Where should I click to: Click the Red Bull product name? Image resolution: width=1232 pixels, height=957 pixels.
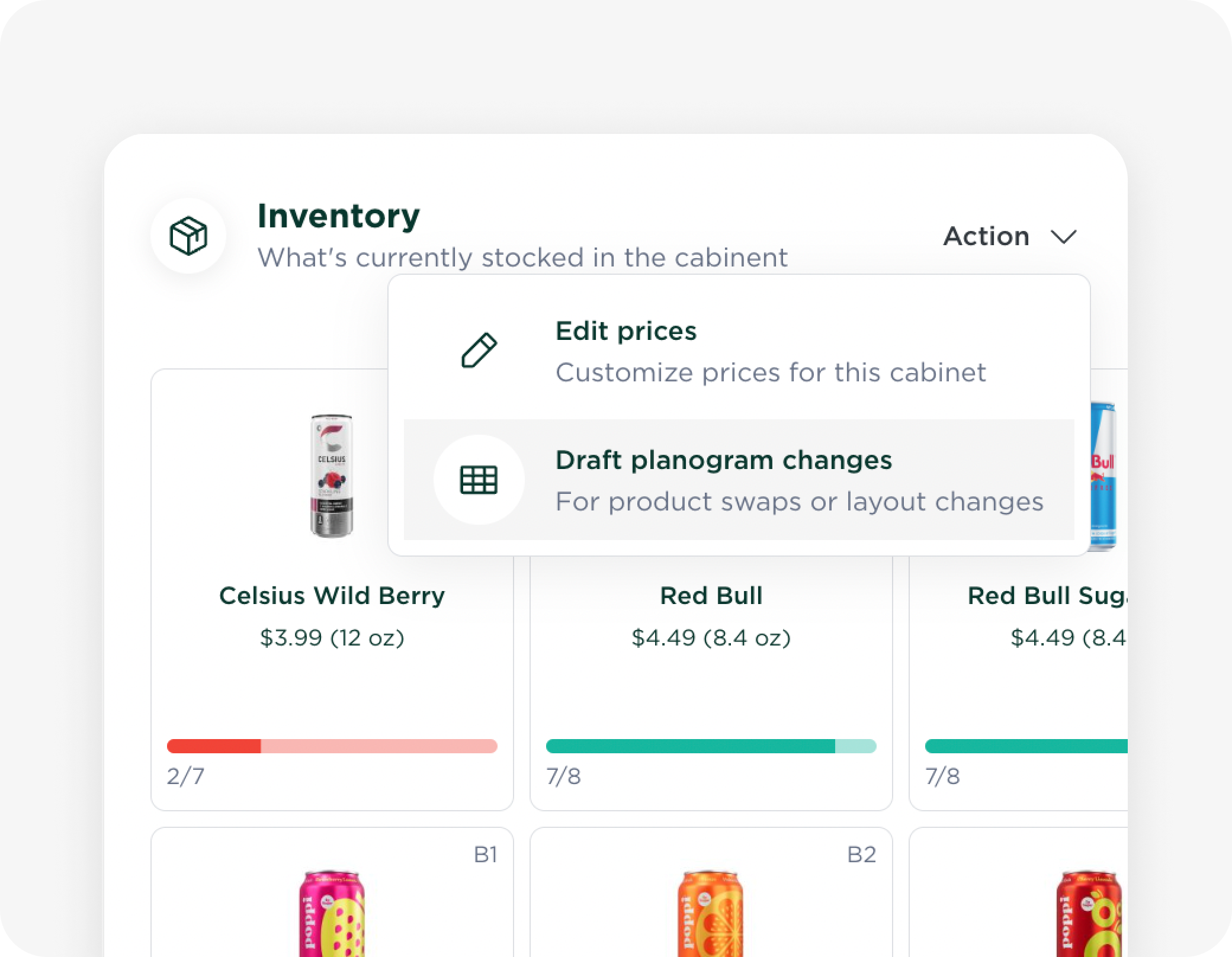(711, 596)
